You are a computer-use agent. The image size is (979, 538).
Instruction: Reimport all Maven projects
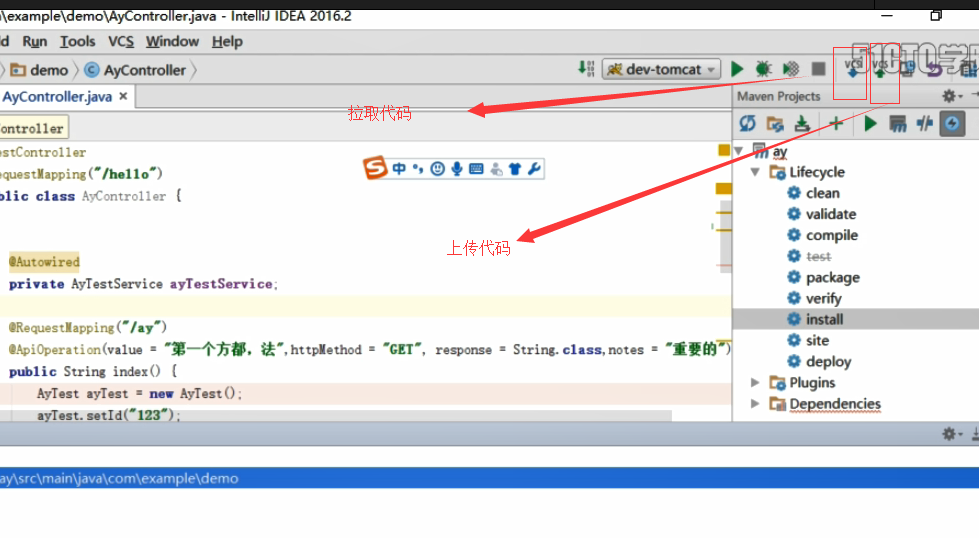point(747,124)
